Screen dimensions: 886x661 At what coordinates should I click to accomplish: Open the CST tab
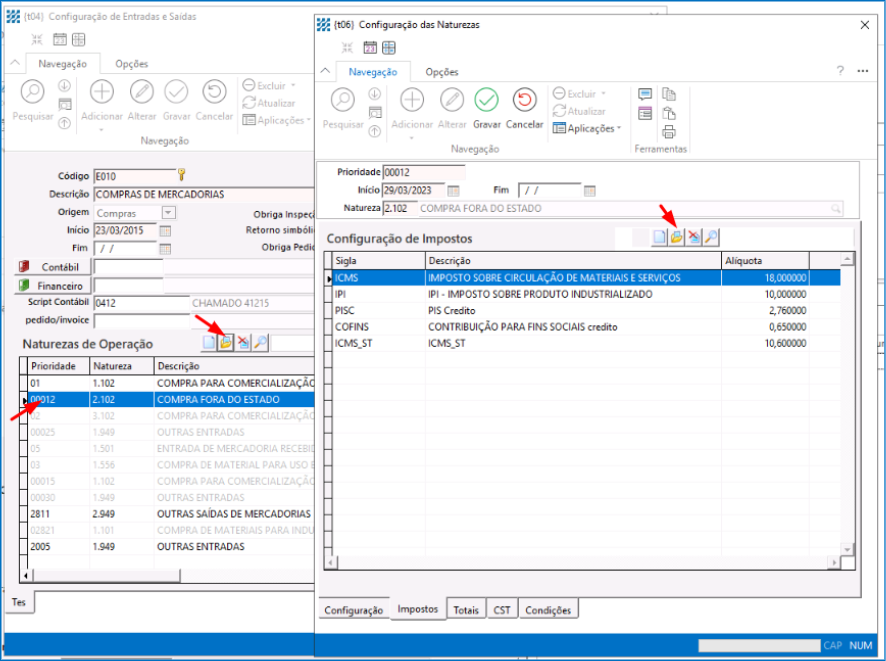coord(502,610)
